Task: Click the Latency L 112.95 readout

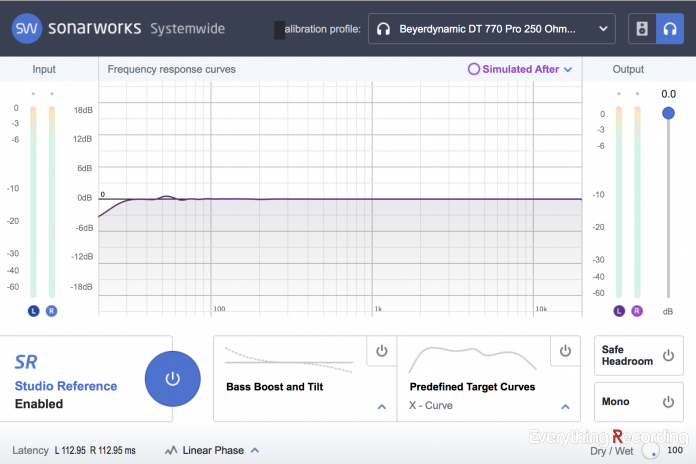Action: click(x=70, y=450)
